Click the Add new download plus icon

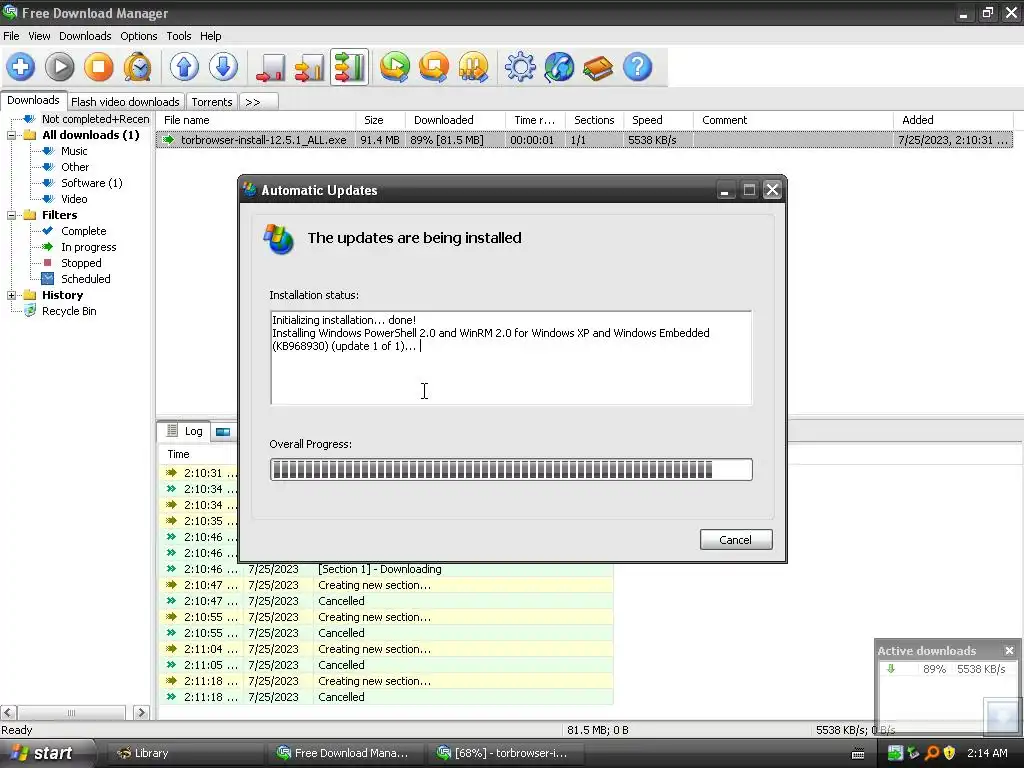(21, 67)
